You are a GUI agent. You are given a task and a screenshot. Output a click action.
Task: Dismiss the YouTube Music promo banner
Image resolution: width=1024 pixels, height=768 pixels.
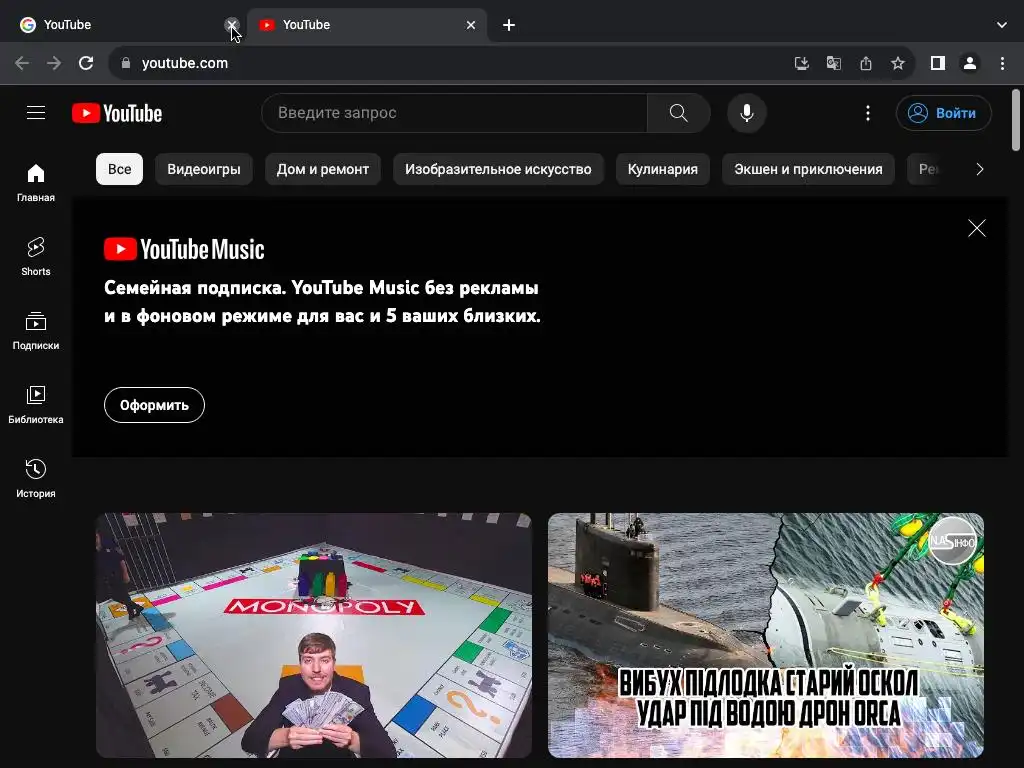[976, 228]
